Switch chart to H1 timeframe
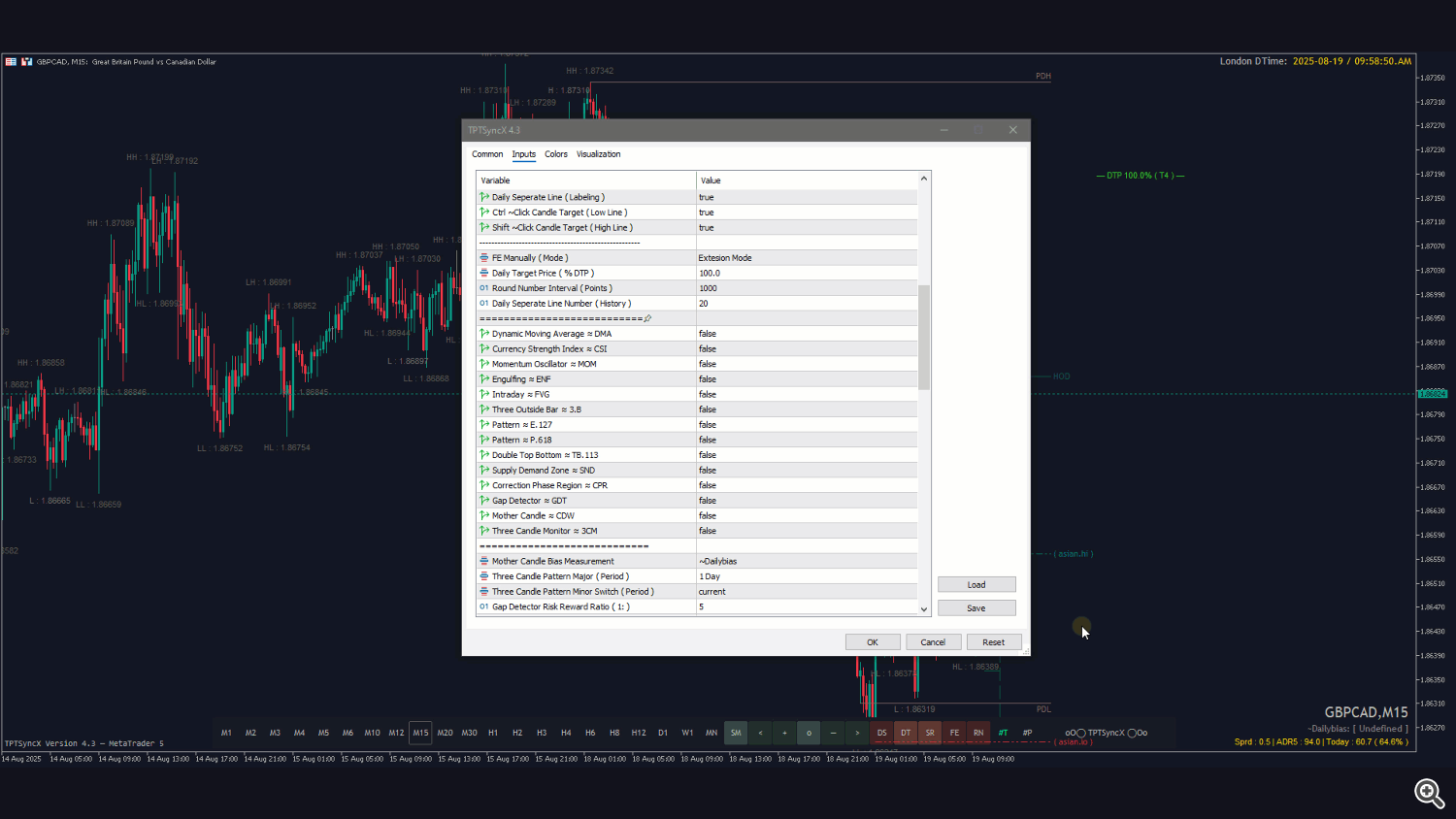Screen dimensions: 1456x819 coord(493,733)
